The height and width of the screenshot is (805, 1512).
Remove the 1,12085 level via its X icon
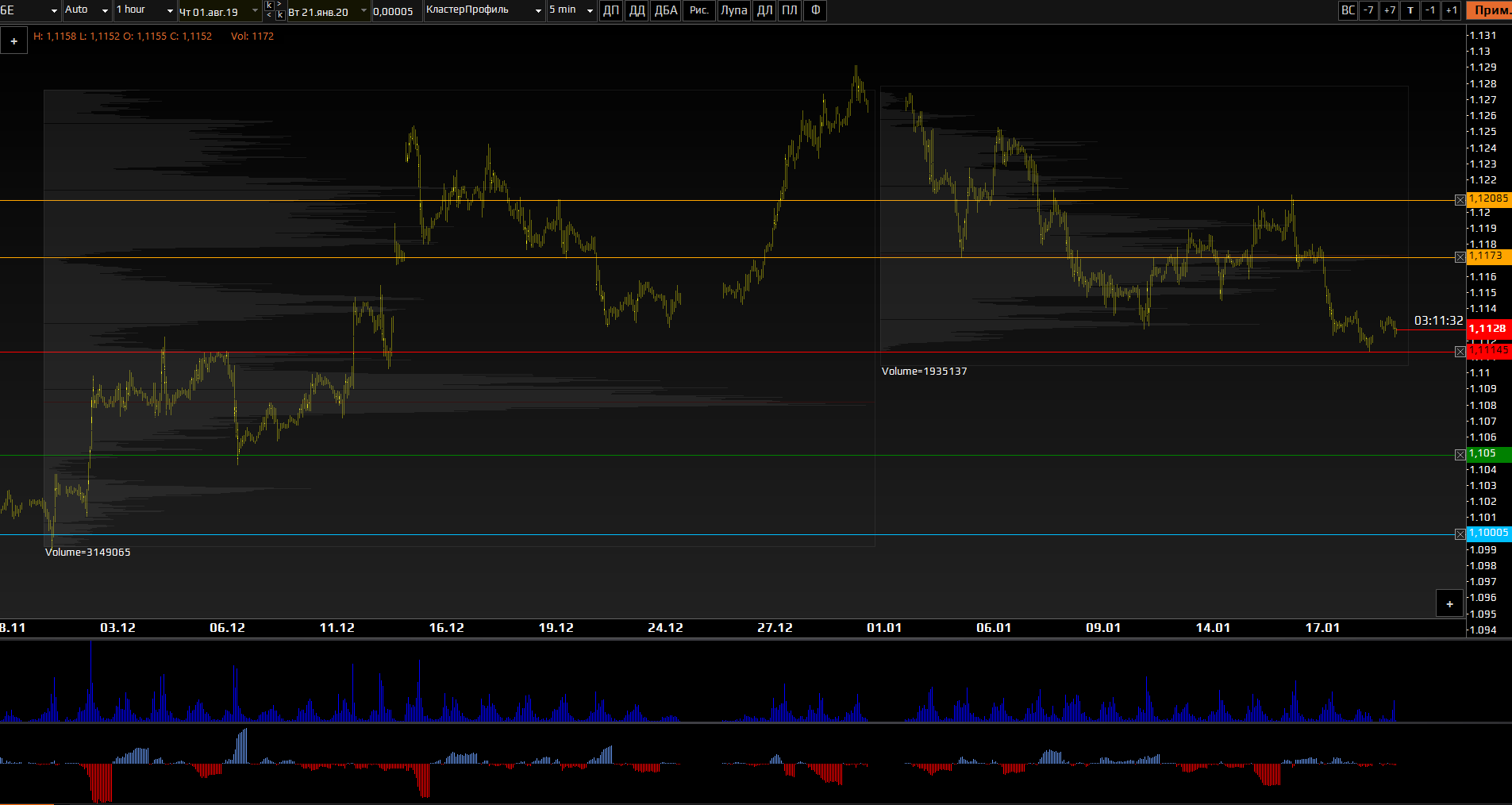(x=1460, y=200)
